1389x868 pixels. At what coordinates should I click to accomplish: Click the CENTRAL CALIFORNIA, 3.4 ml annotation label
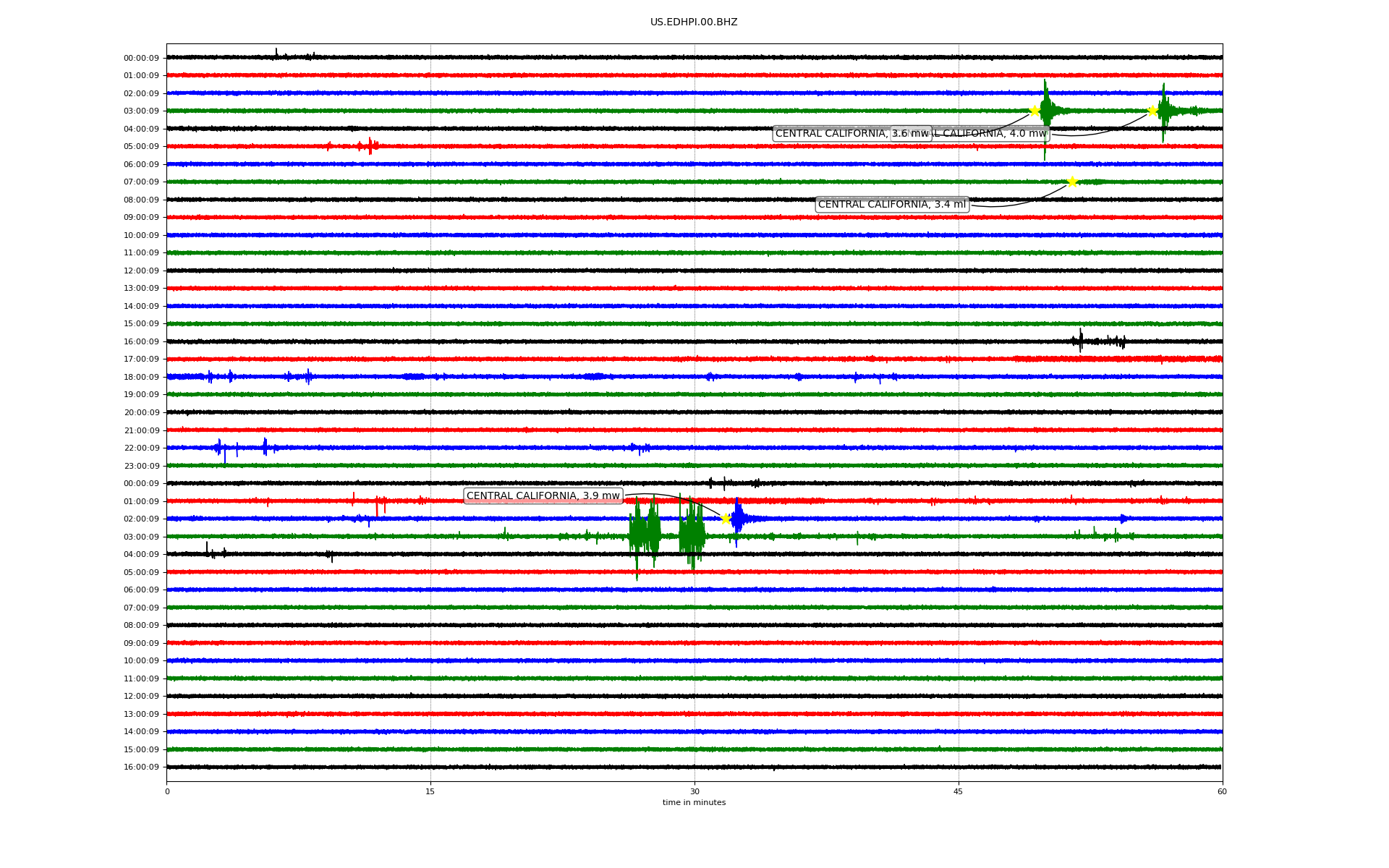tap(892, 205)
